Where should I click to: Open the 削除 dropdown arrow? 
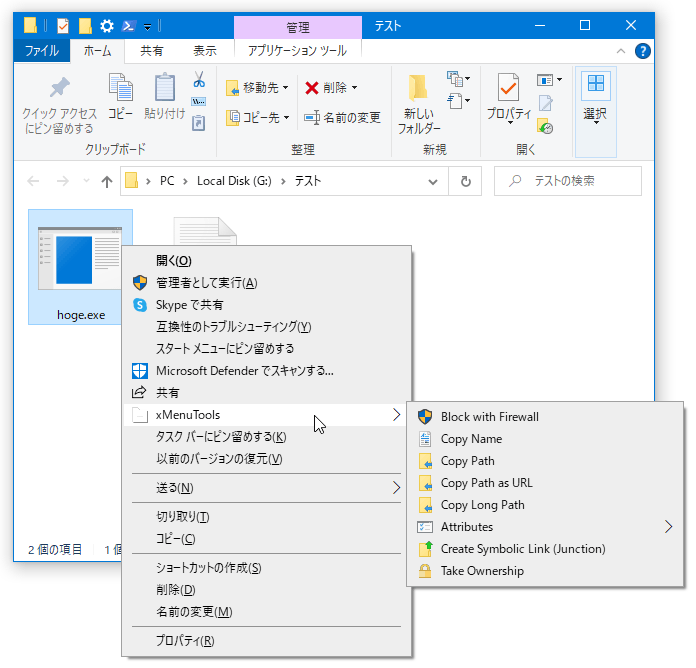click(354, 88)
